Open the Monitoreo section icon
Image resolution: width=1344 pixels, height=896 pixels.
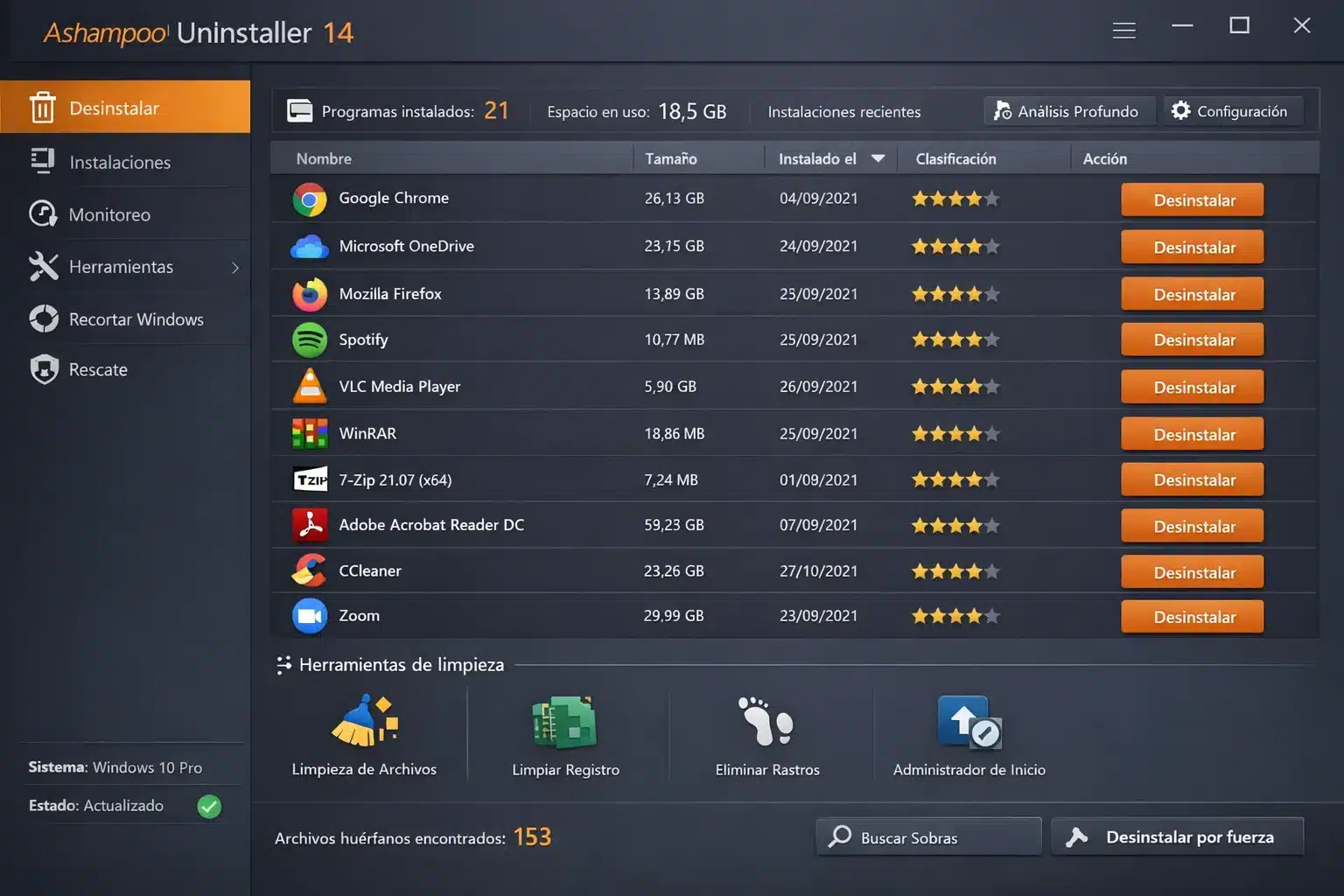tap(43, 213)
